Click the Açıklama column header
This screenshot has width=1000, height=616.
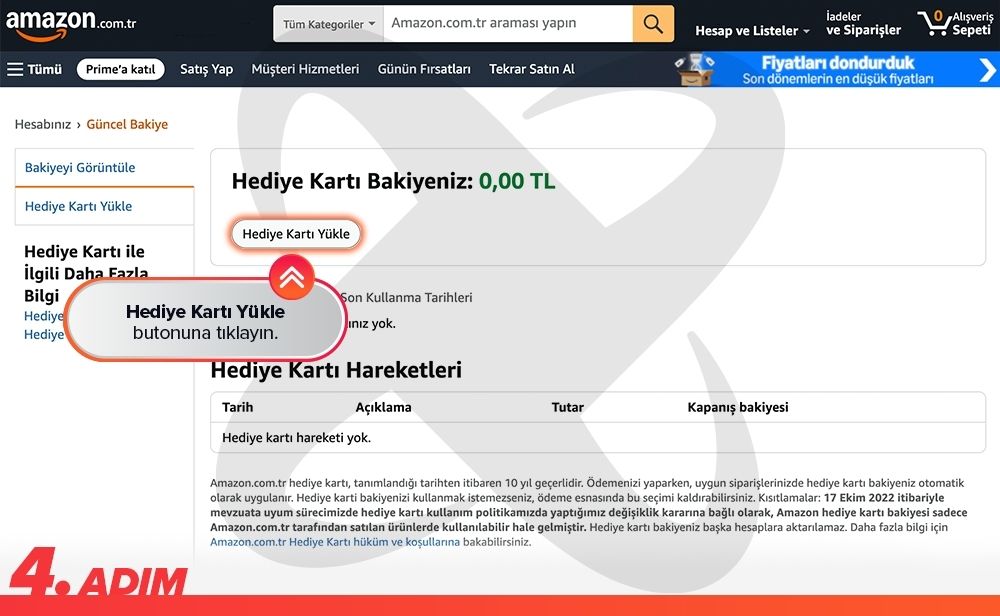383,407
